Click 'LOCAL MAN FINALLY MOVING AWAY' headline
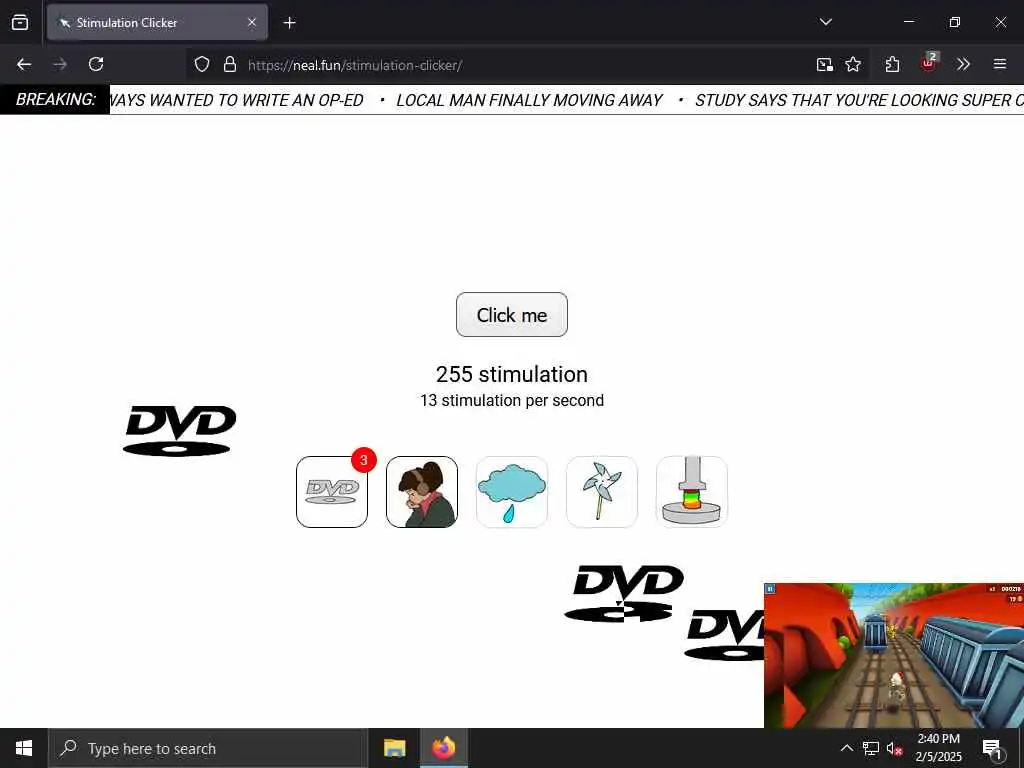The image size is (1024, 768). click(530, 100)
